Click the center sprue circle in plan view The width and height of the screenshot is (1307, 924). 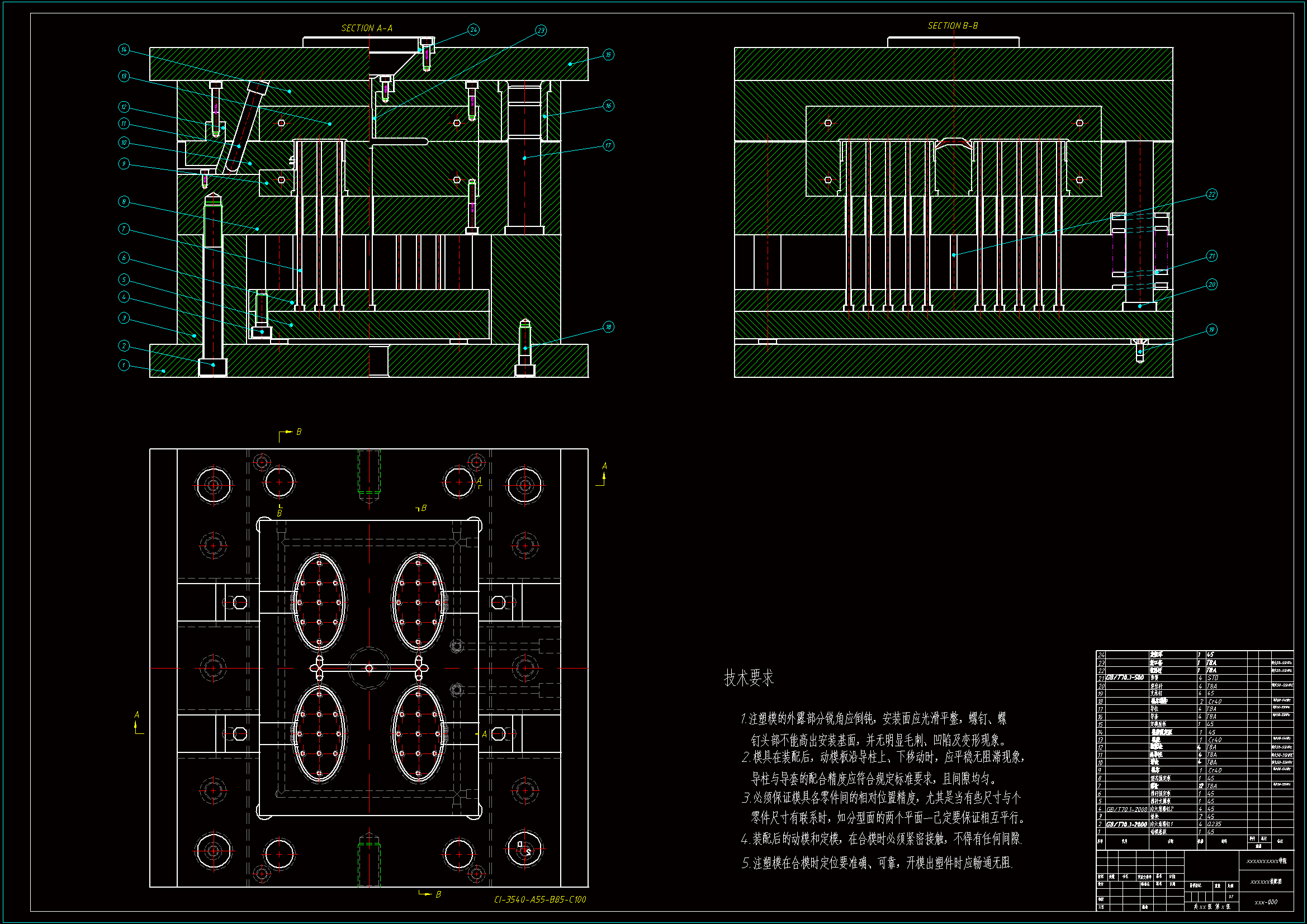tap(369, 668)
